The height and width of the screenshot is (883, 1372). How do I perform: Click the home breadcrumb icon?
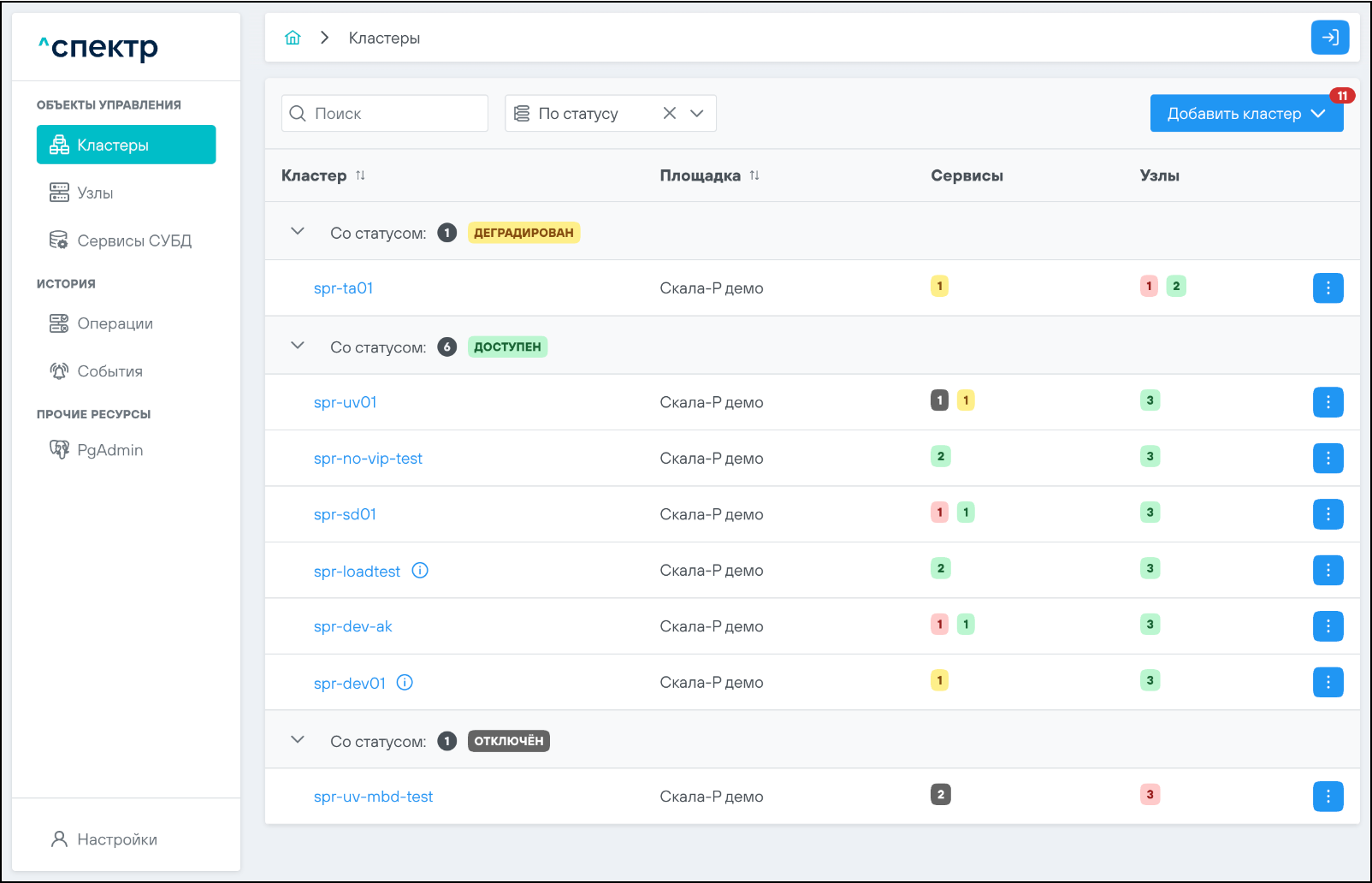(293, 38)
